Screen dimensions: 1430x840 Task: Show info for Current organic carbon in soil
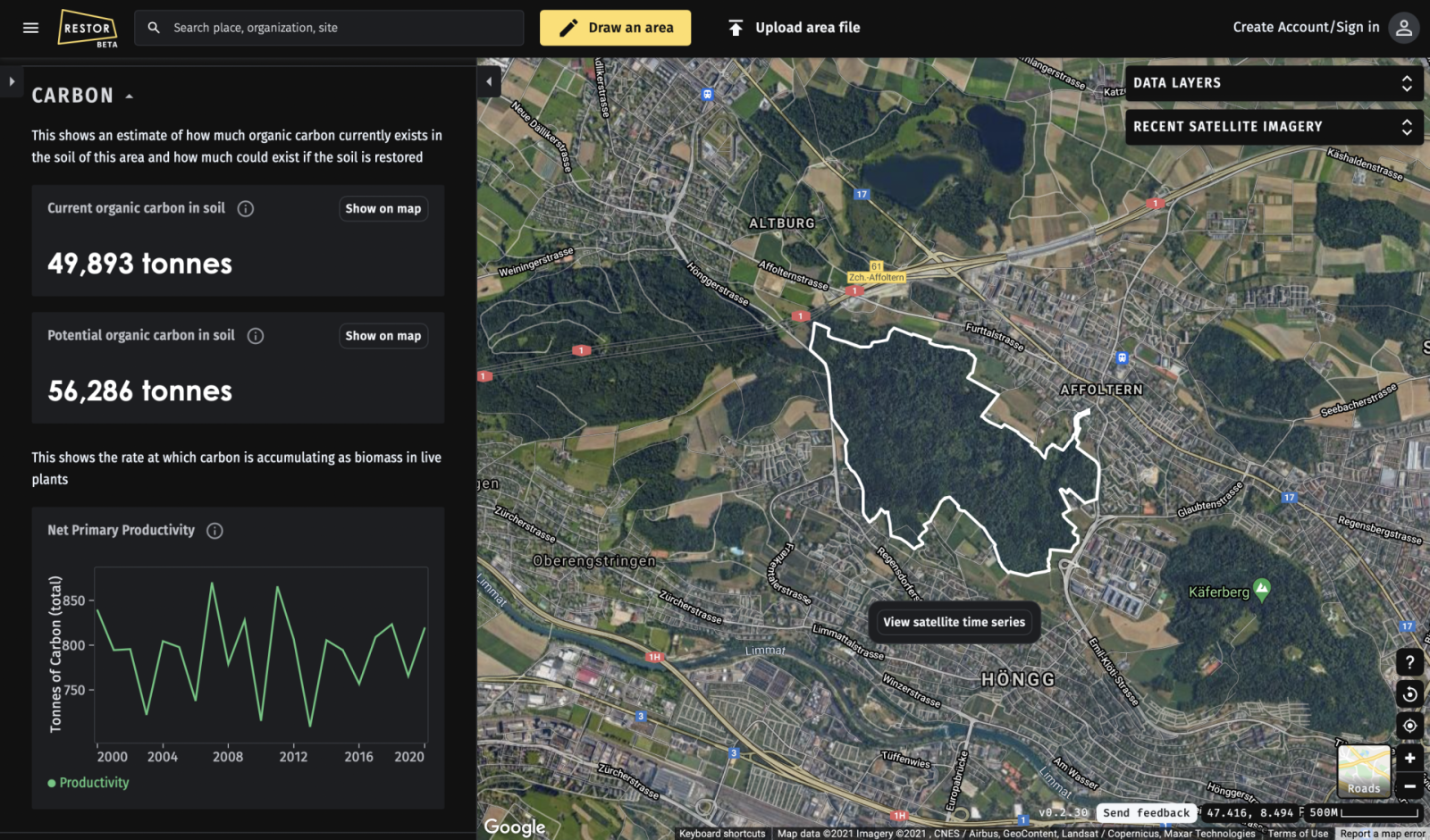[246, 208]
